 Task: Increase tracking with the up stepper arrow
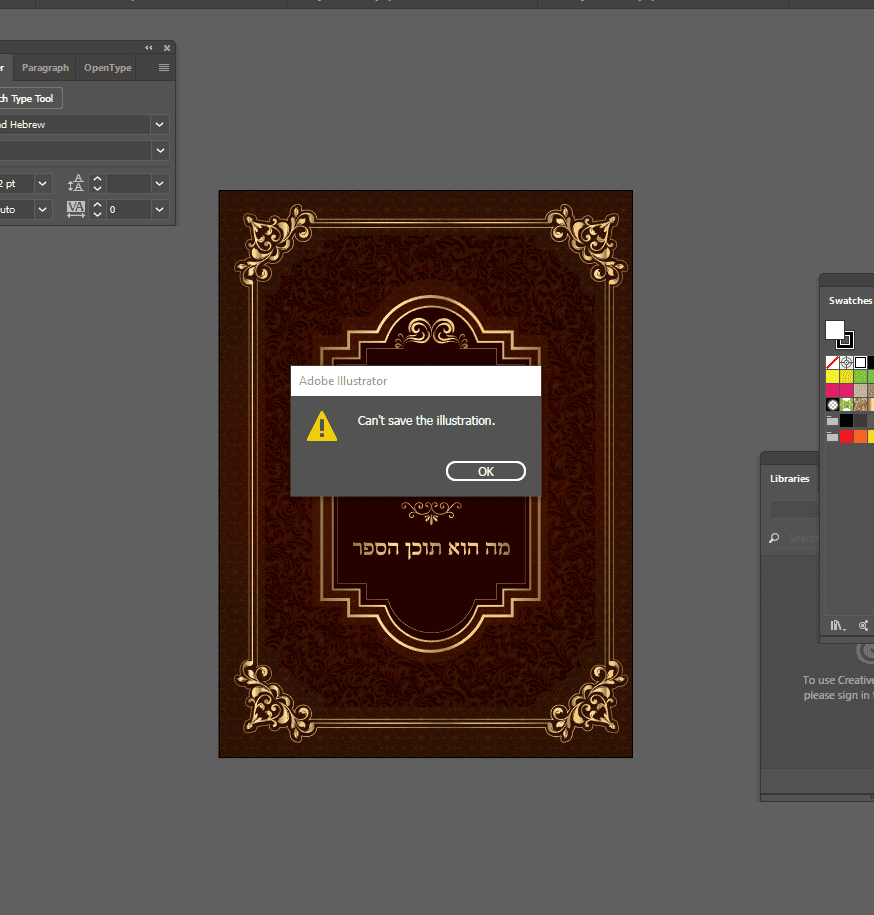[x=97, y=205]
